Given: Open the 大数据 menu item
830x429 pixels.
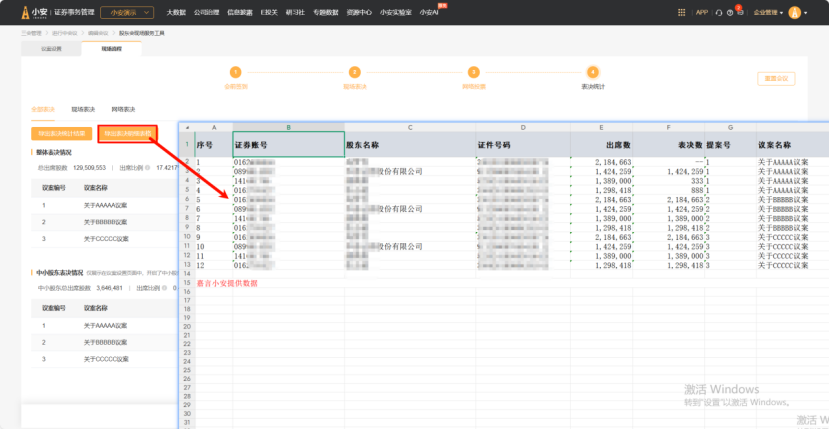Looking at the screenshot, I should point(175,12).
